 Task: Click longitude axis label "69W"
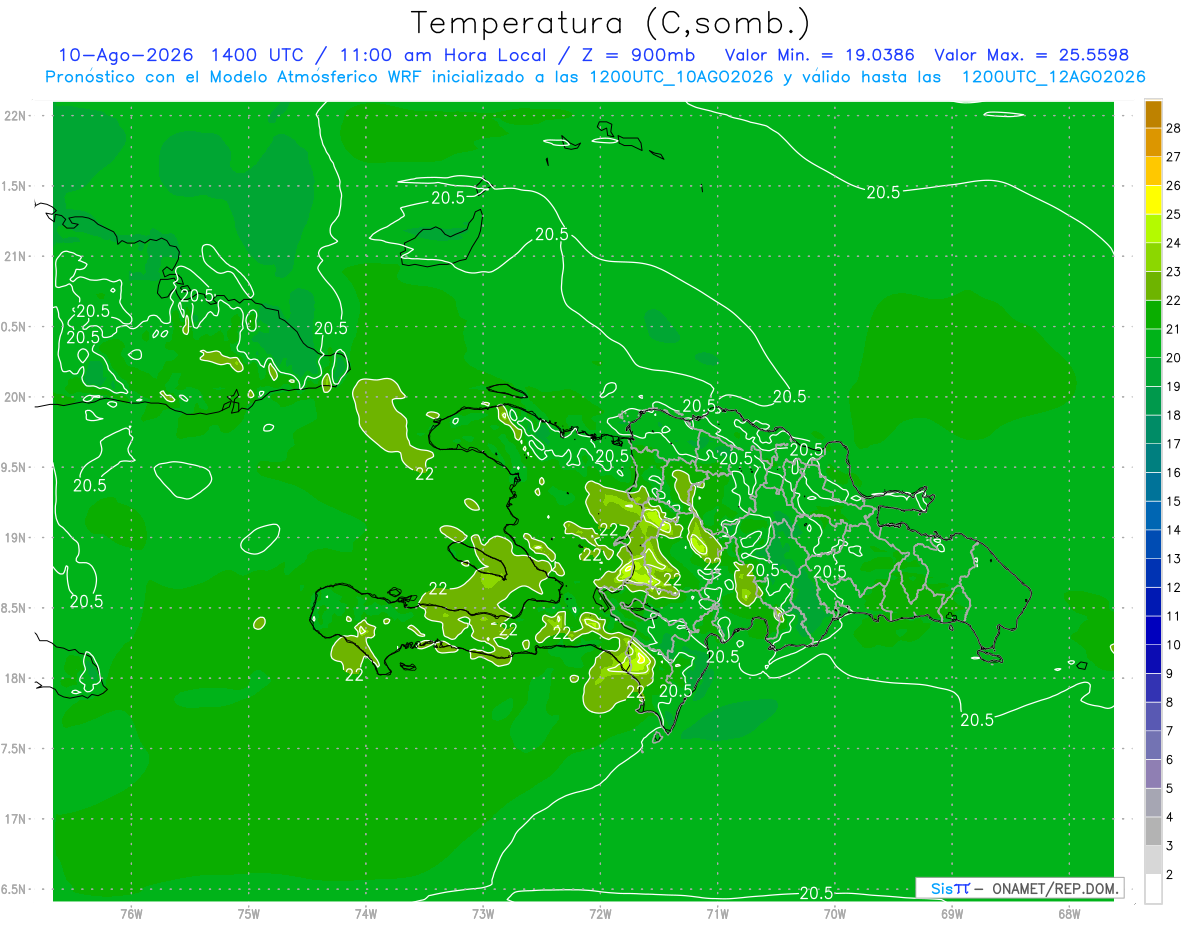[952, 913]
